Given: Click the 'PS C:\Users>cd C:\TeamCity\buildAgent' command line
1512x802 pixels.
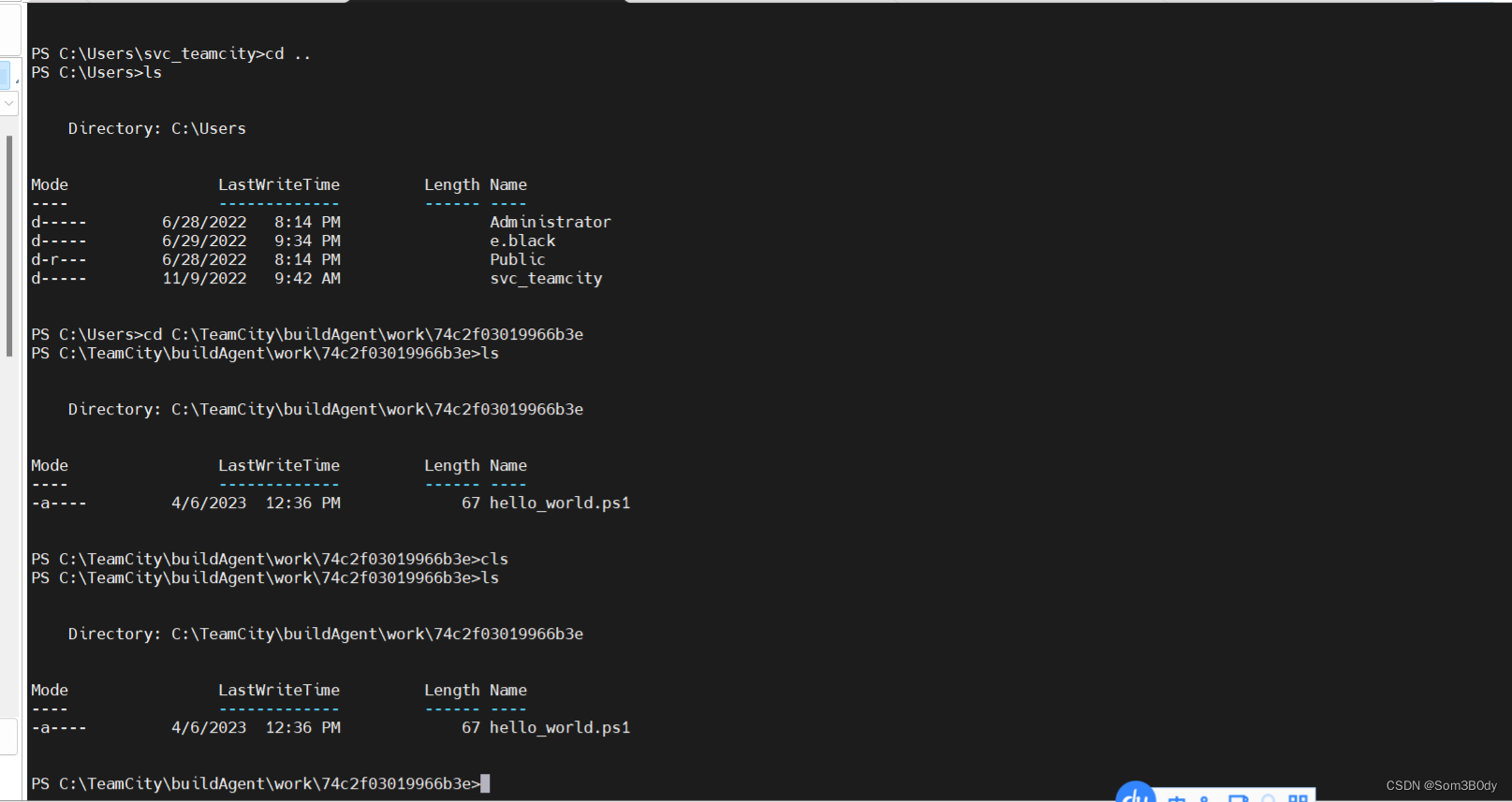Looking at the screenshot, I should point(307,334).
